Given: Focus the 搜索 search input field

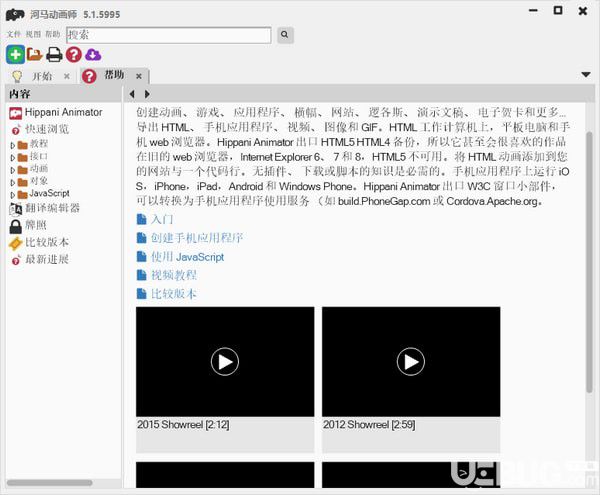Looking at the screenshot, I should (x=169, y=35).
